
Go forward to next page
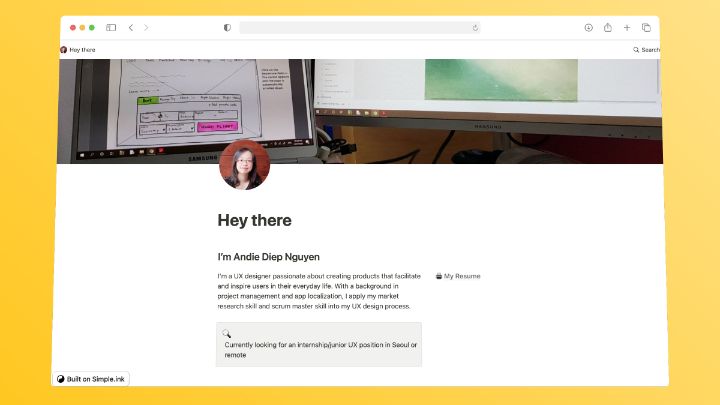pos(146,28)
